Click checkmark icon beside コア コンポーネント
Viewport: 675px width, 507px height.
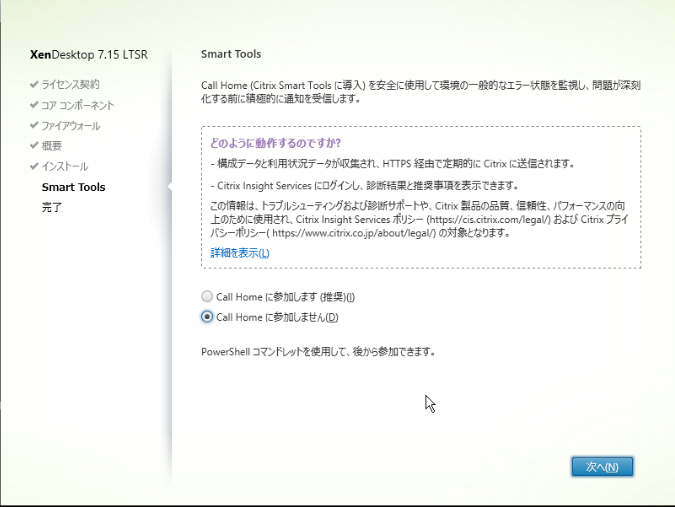click(34, 105)
